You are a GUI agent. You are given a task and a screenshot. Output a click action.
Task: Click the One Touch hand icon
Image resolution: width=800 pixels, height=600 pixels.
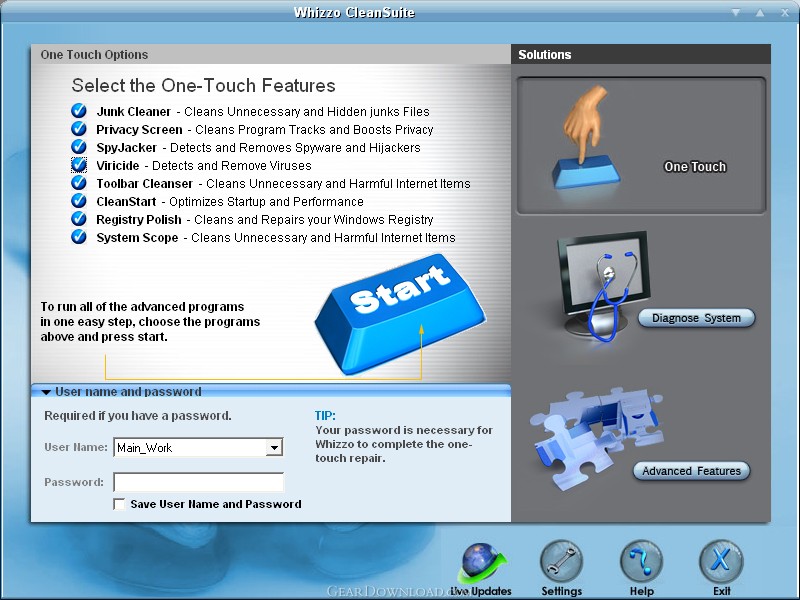click(586, 138)
